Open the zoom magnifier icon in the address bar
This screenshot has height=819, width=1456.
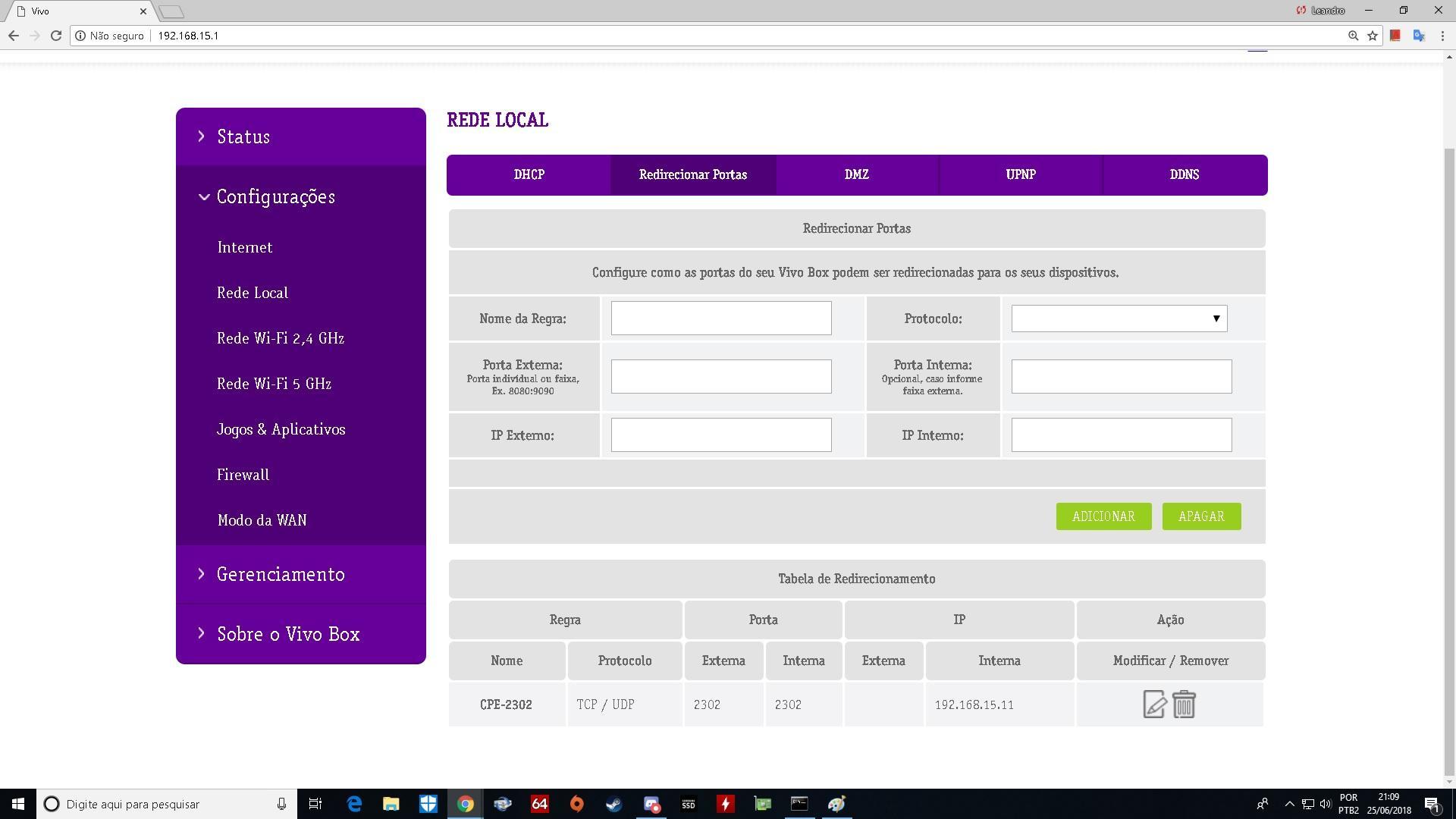[x=1353, y=36]
